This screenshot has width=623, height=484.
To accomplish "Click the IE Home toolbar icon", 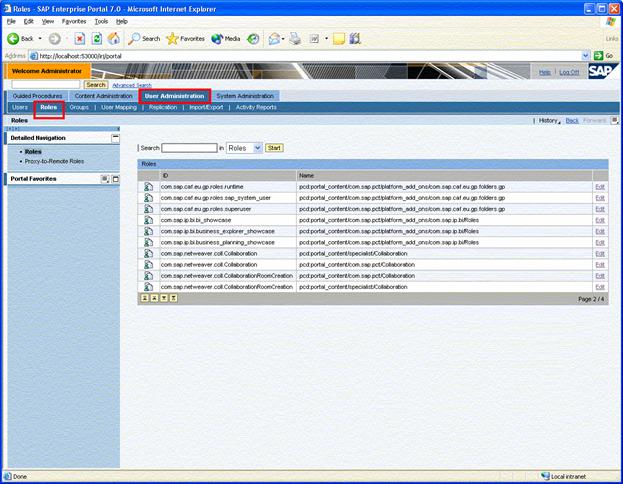I will (x=114, y=38).
